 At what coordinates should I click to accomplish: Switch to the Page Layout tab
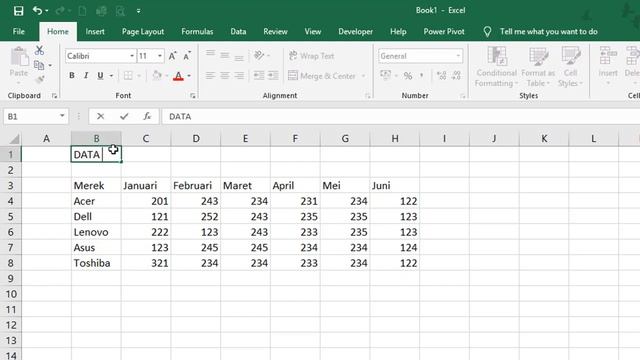pos(143,31)
